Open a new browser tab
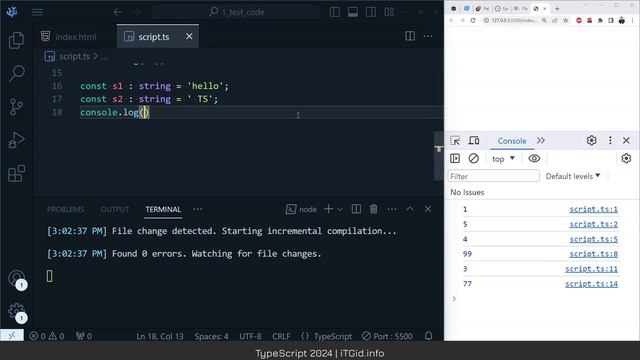640x360 pixels. click(x=557, y=8)
